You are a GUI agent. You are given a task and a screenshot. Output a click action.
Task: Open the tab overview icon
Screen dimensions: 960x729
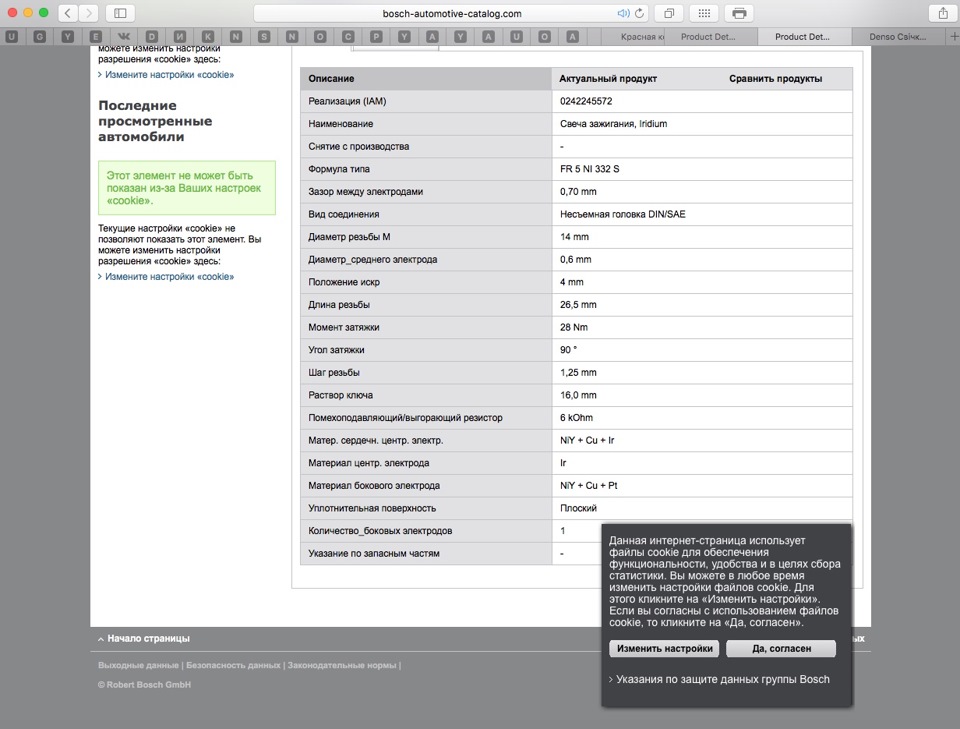[669, 13]
